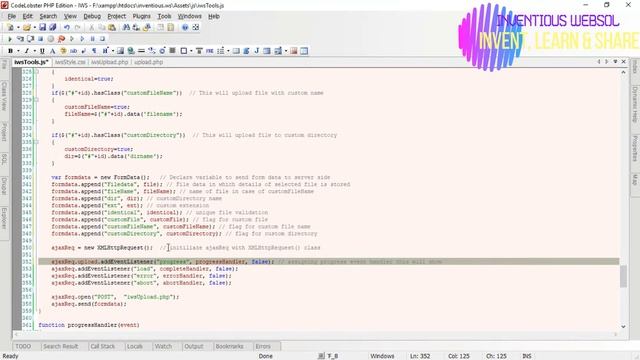Viewport: 640px width, 360px height.
Task: Show the Properties side panel
Action: pos(635,148)
